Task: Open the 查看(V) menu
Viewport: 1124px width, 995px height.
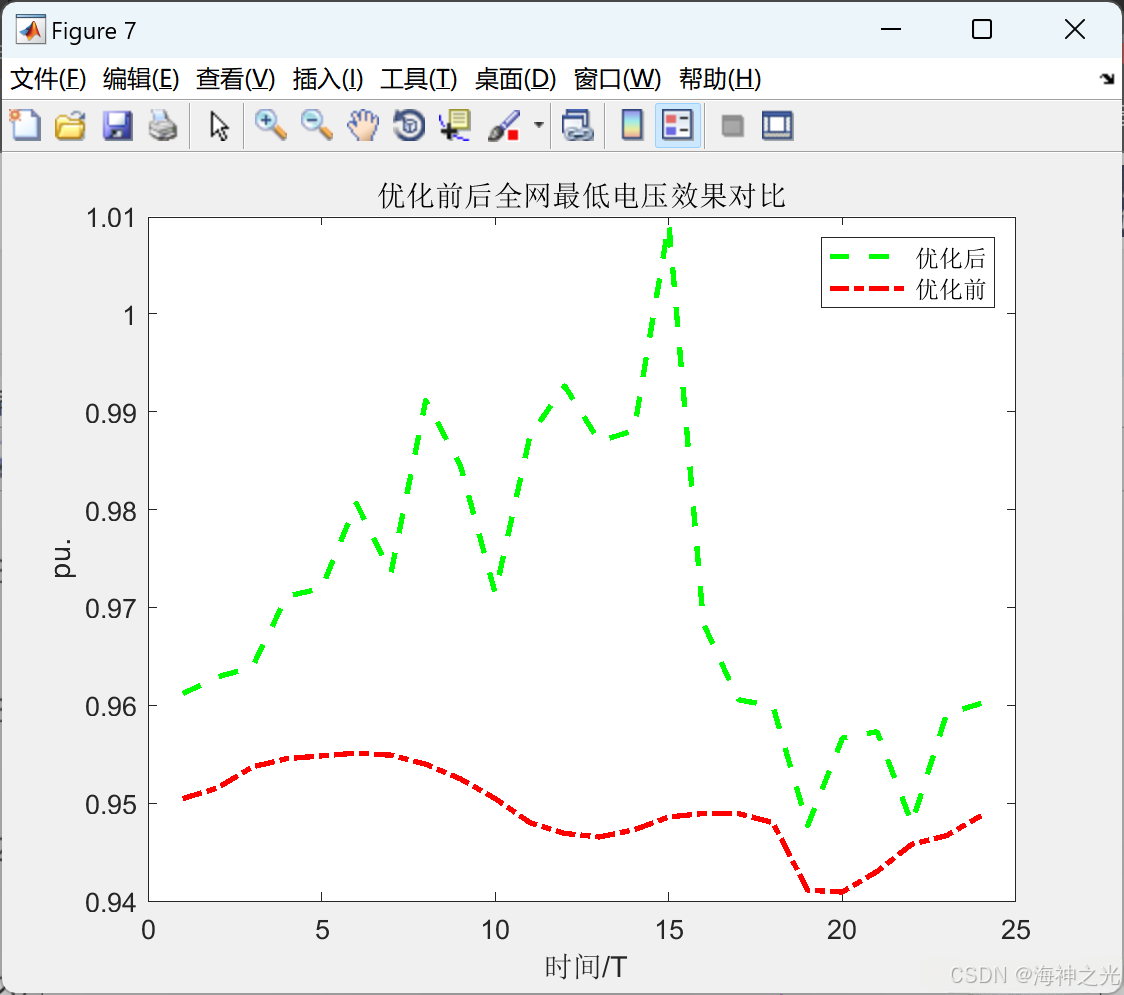Action: 235,79
